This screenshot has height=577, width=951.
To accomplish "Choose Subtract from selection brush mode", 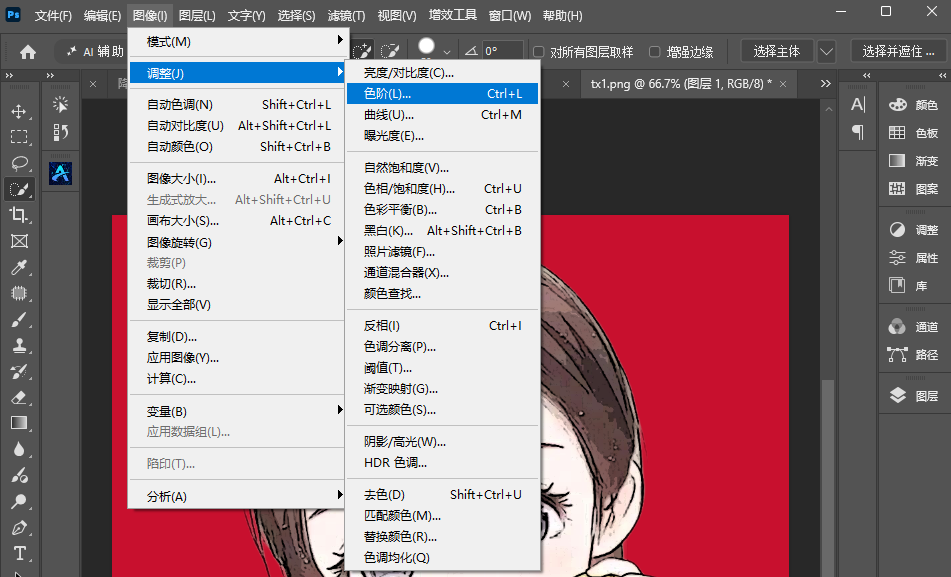I will coord(390,51).
